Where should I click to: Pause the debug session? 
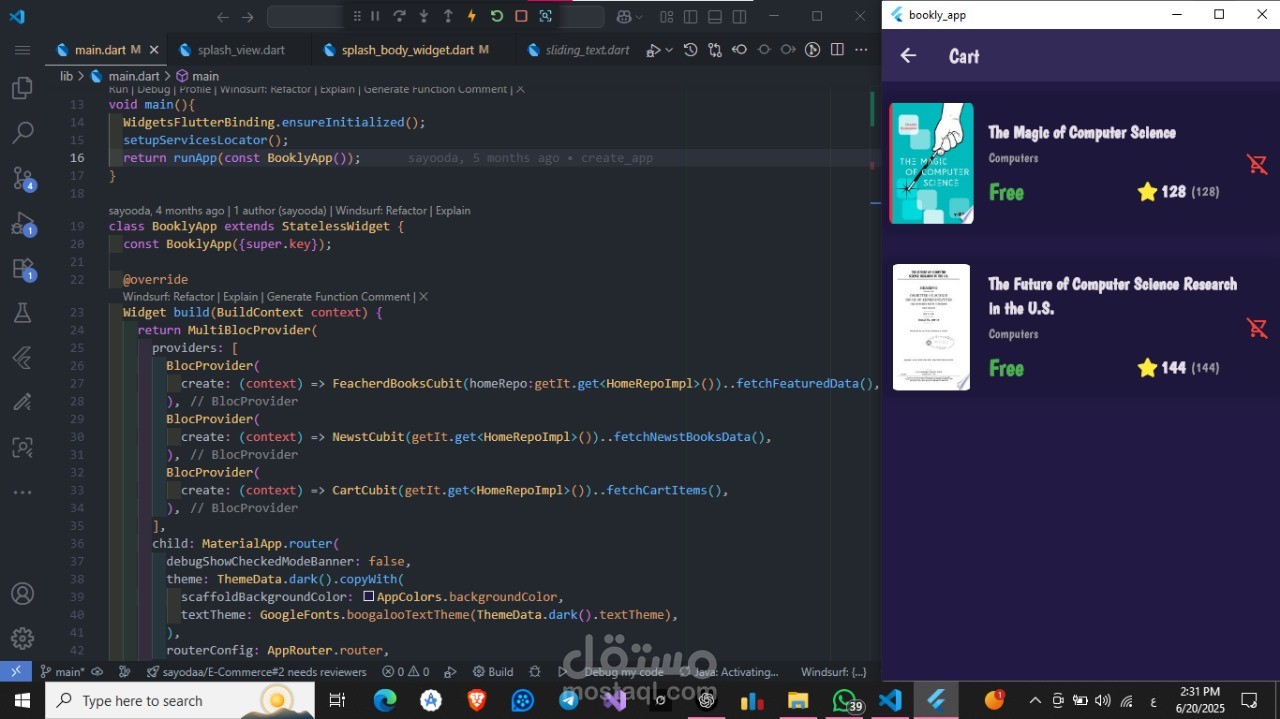pos(375,16)
